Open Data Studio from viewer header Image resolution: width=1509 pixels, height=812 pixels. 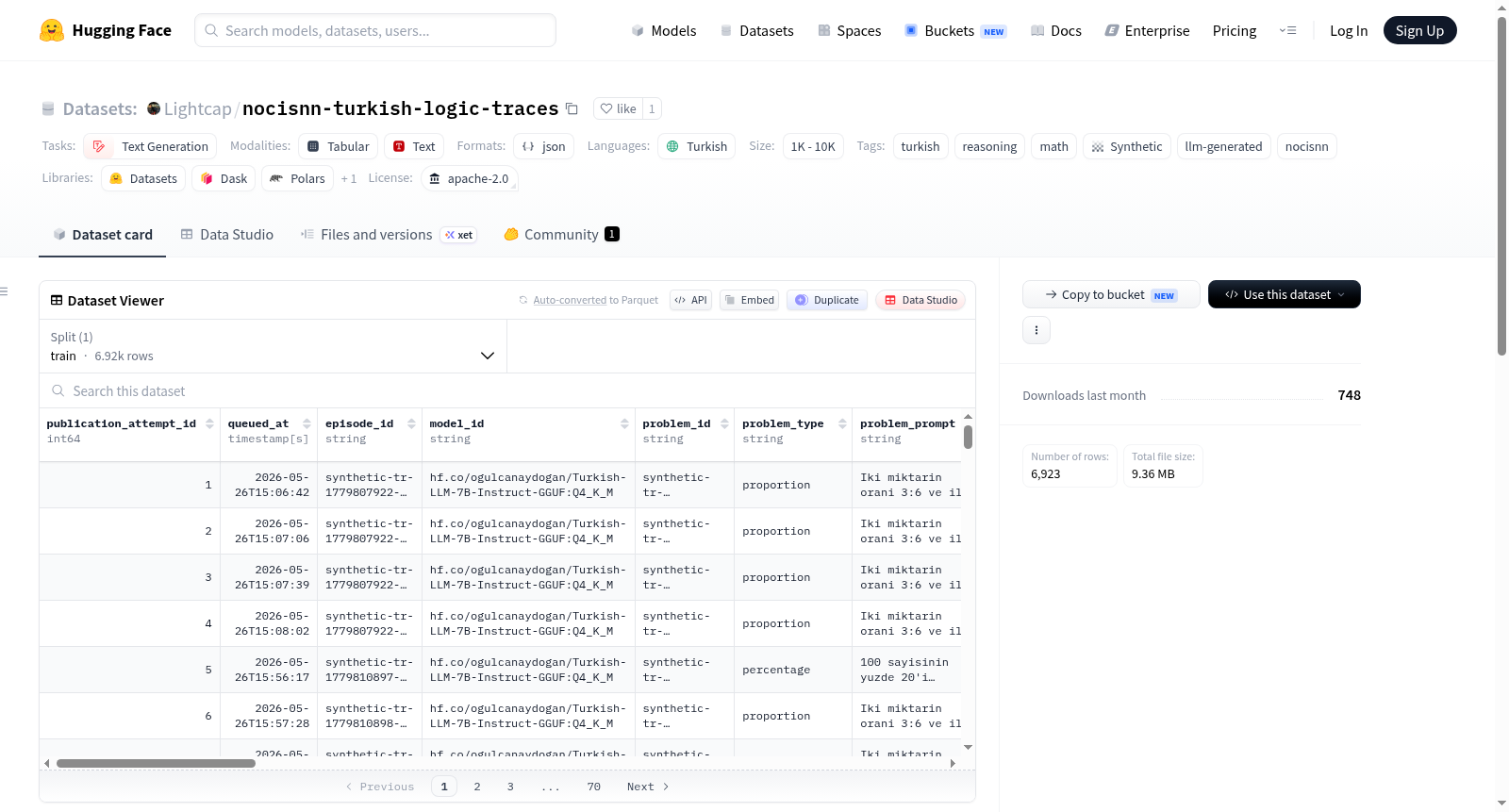(x=920, y=300)
